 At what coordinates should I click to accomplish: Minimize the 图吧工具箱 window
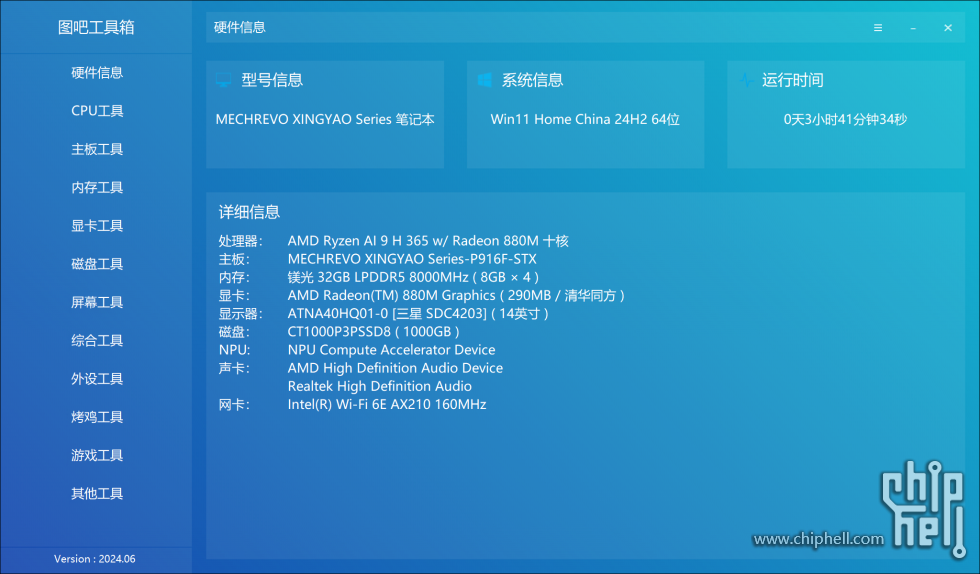(x=913, y=28)
